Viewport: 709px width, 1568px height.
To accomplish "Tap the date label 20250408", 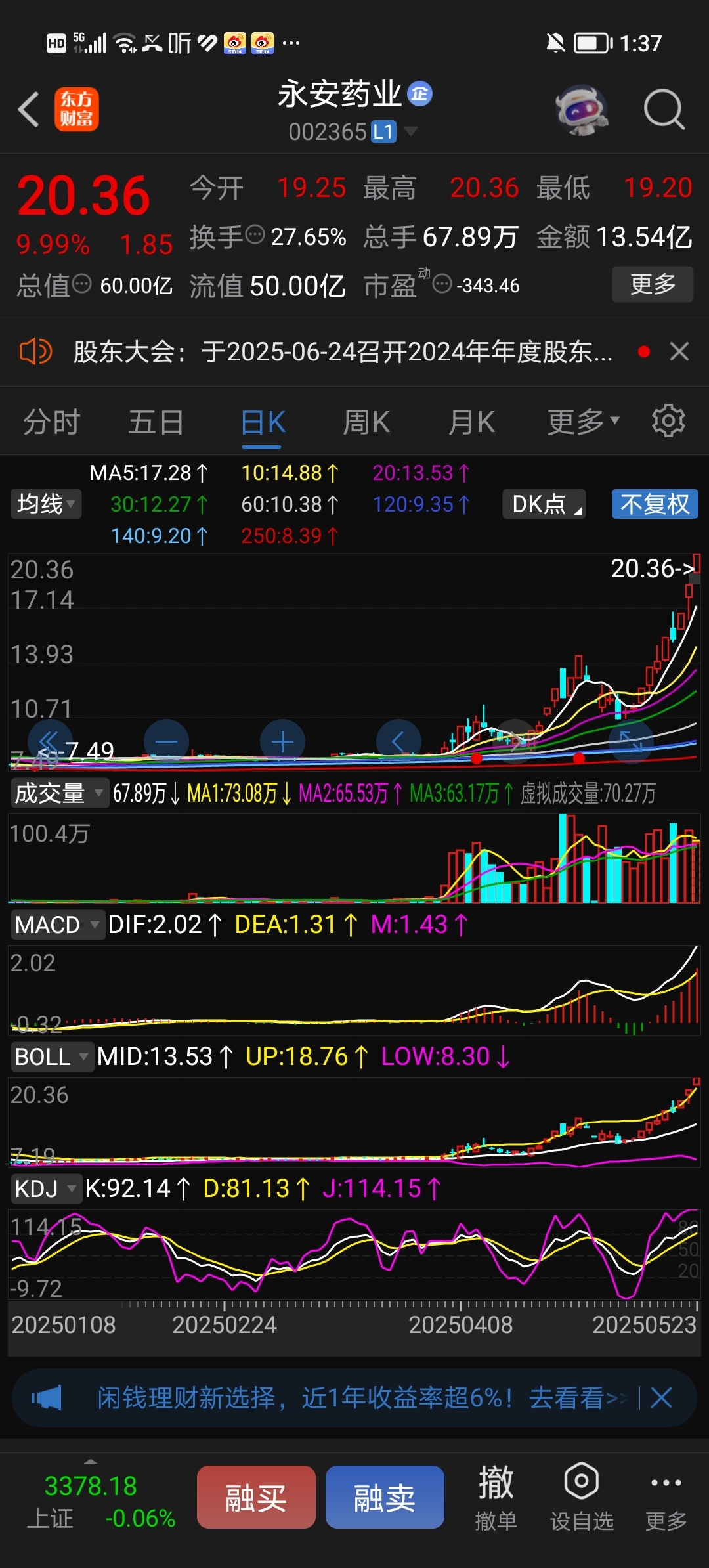I will [461, 1324].
